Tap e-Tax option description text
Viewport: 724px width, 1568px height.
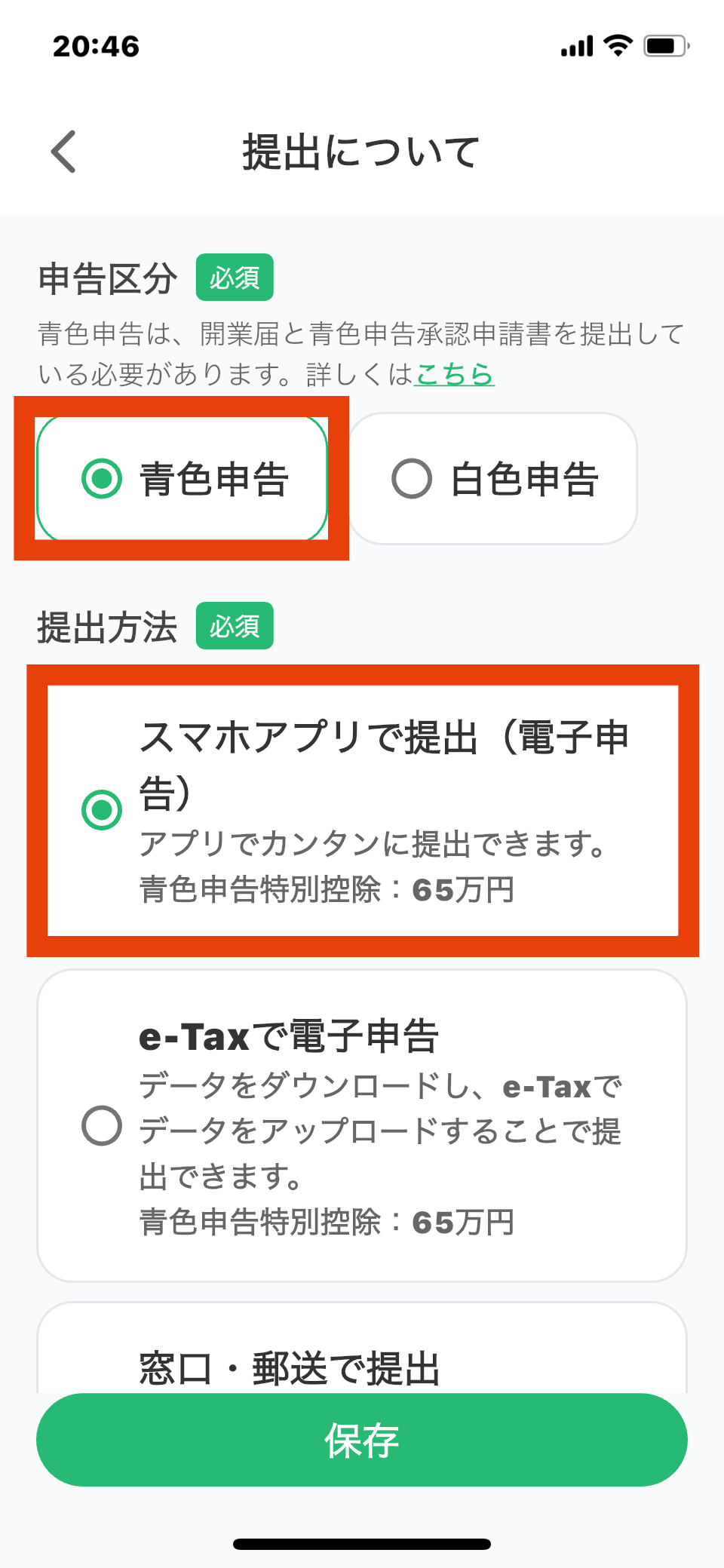380,1131
